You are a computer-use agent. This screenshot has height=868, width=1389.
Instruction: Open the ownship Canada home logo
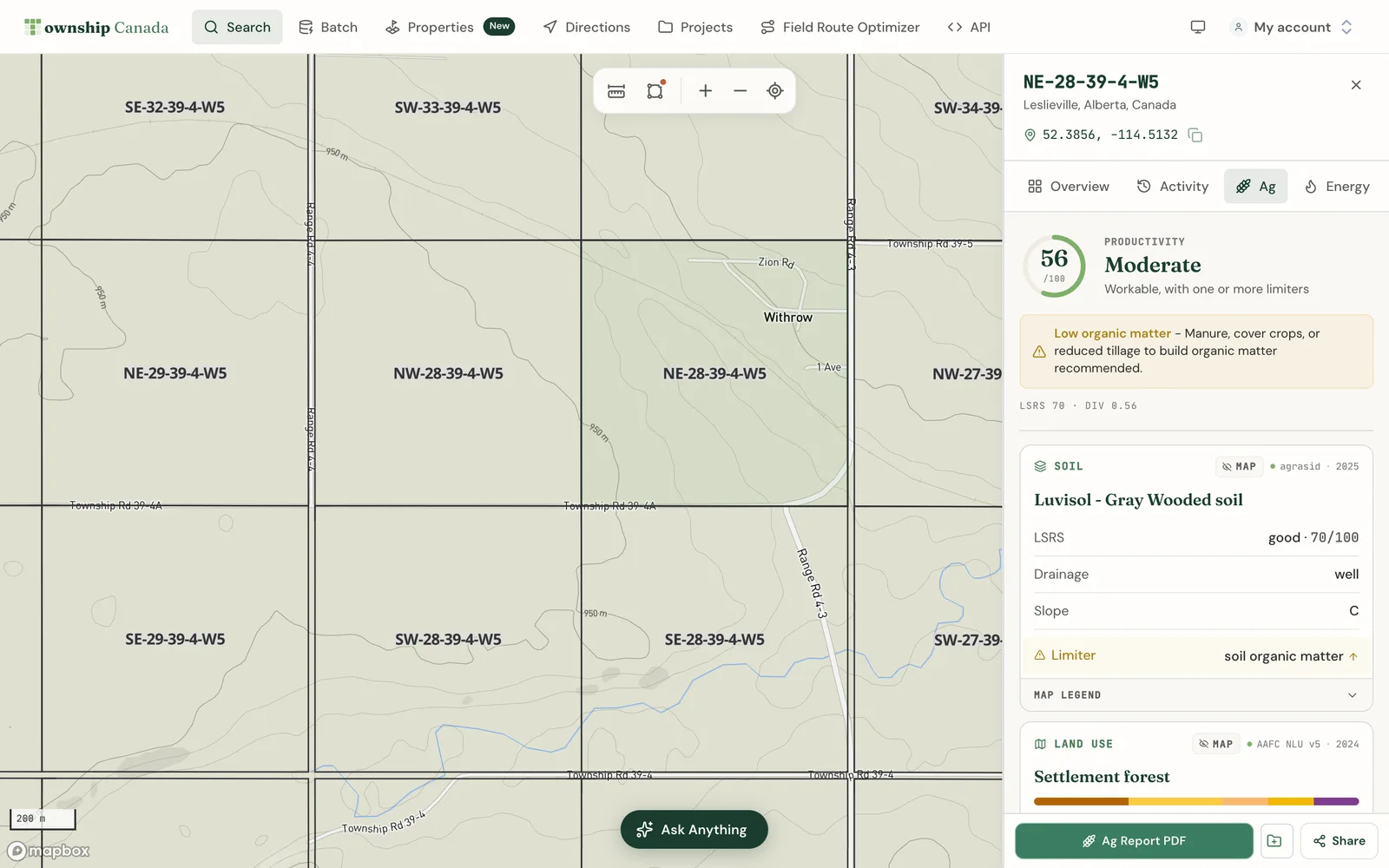click(96, 27)
